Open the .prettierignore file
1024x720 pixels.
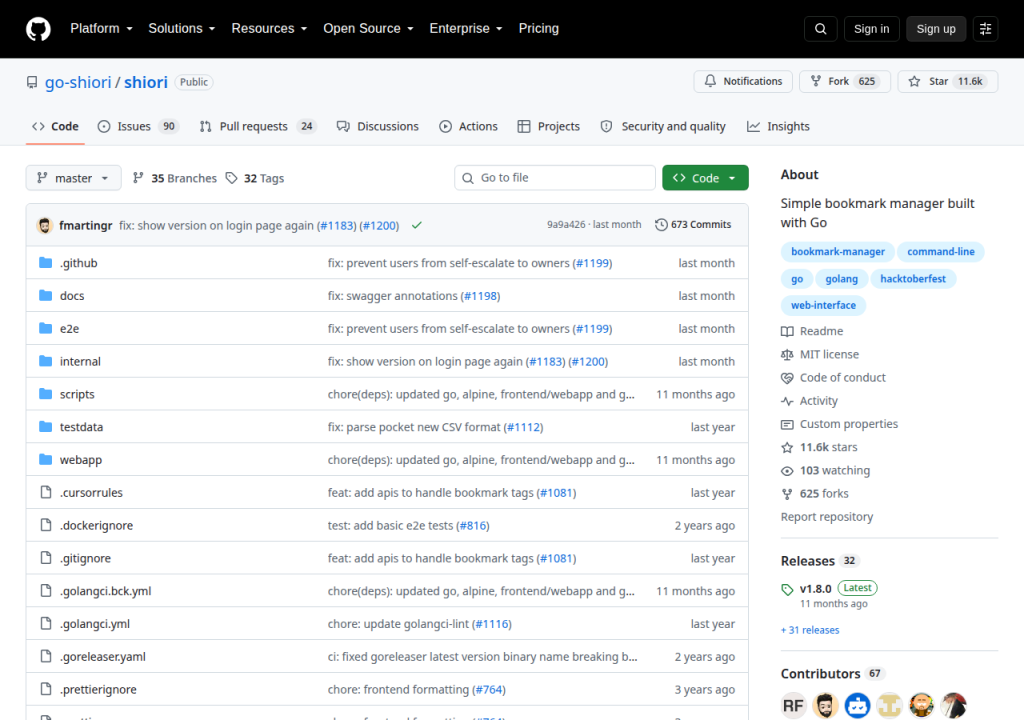98,689
